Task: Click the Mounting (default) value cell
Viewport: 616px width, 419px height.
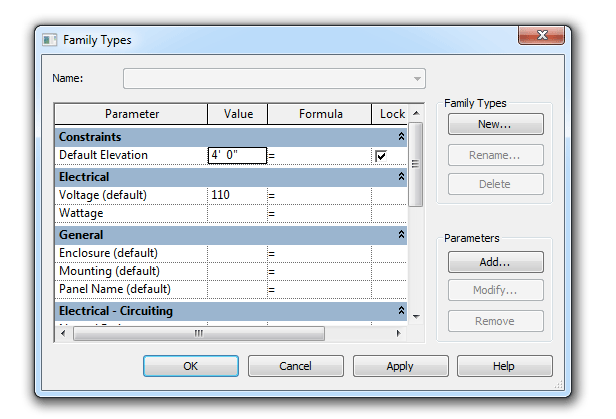Action: 237,271
